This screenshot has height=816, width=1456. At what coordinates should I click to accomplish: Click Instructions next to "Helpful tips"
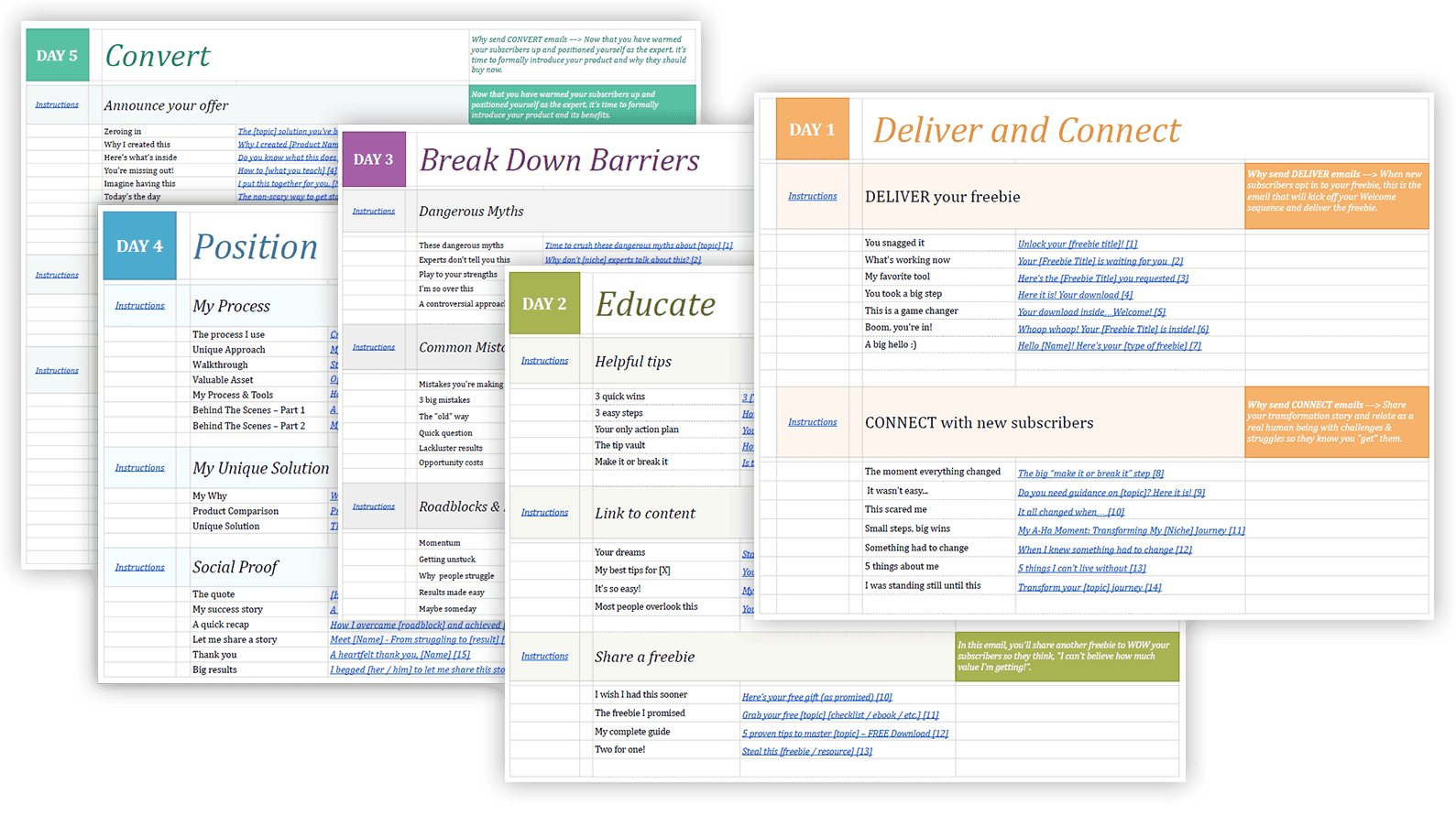544,361
